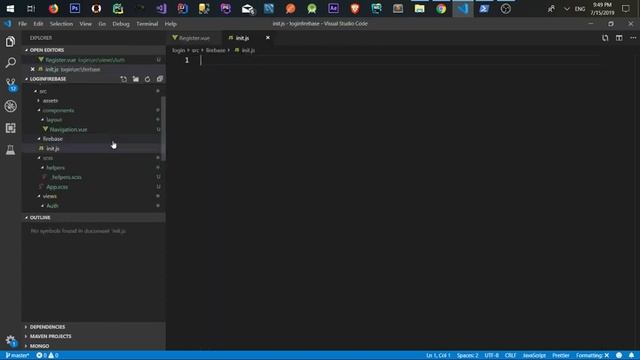Collapse all folders in explorer
Image resolution: width=640 pixels, height=360 pixels.
160,79
